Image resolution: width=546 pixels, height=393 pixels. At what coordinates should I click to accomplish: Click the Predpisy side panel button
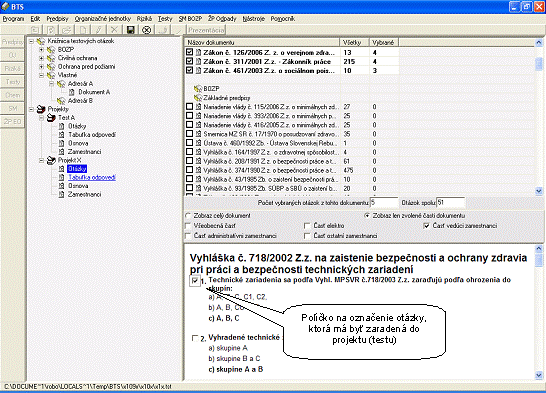point(12,42)
